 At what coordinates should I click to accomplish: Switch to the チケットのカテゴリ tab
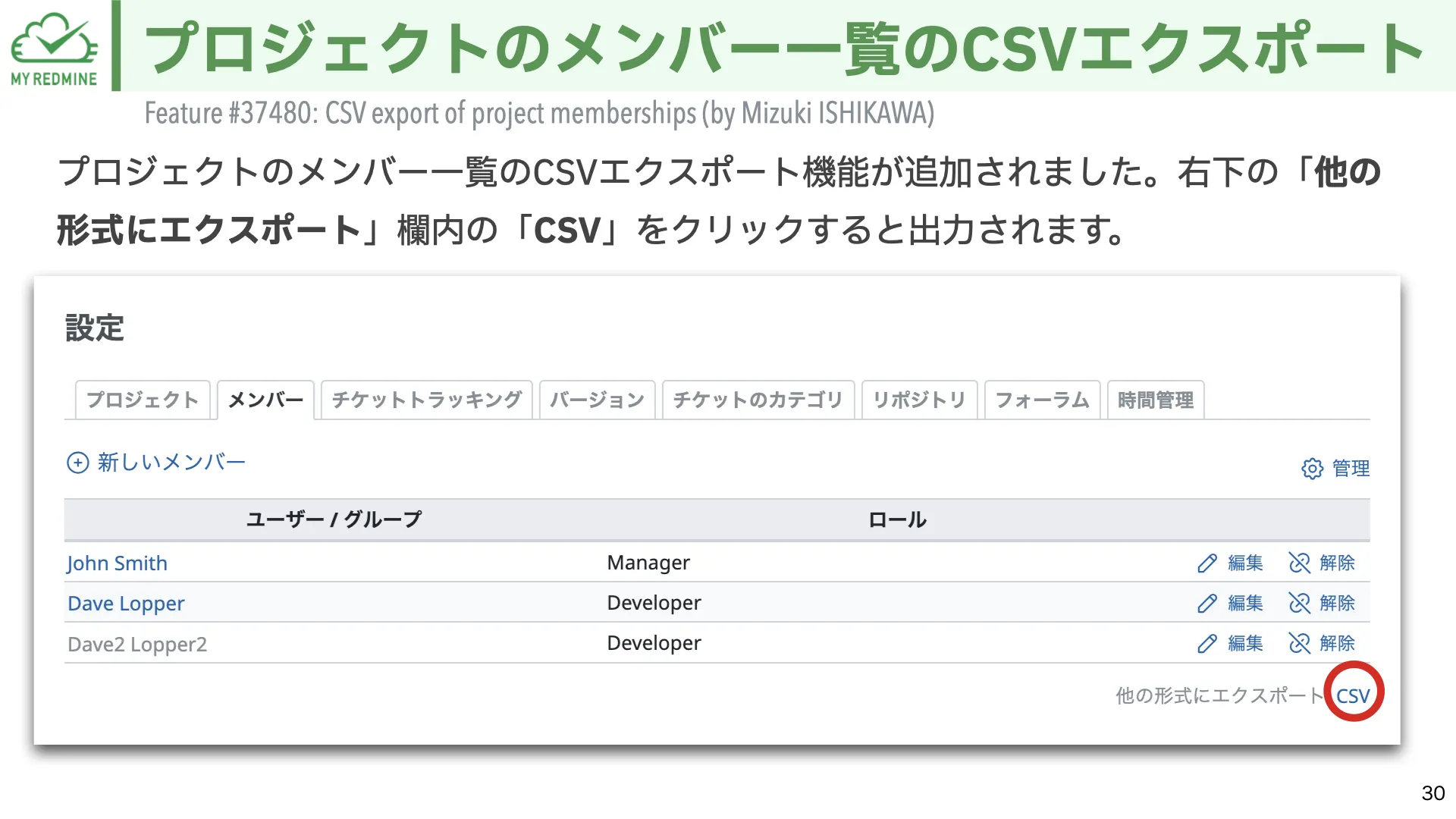[x=758, y=400]
